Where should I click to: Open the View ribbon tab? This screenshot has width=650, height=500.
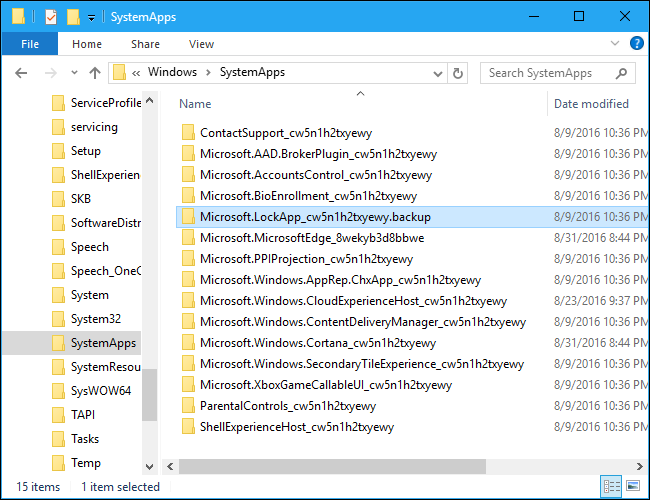(x=201, y=44)
